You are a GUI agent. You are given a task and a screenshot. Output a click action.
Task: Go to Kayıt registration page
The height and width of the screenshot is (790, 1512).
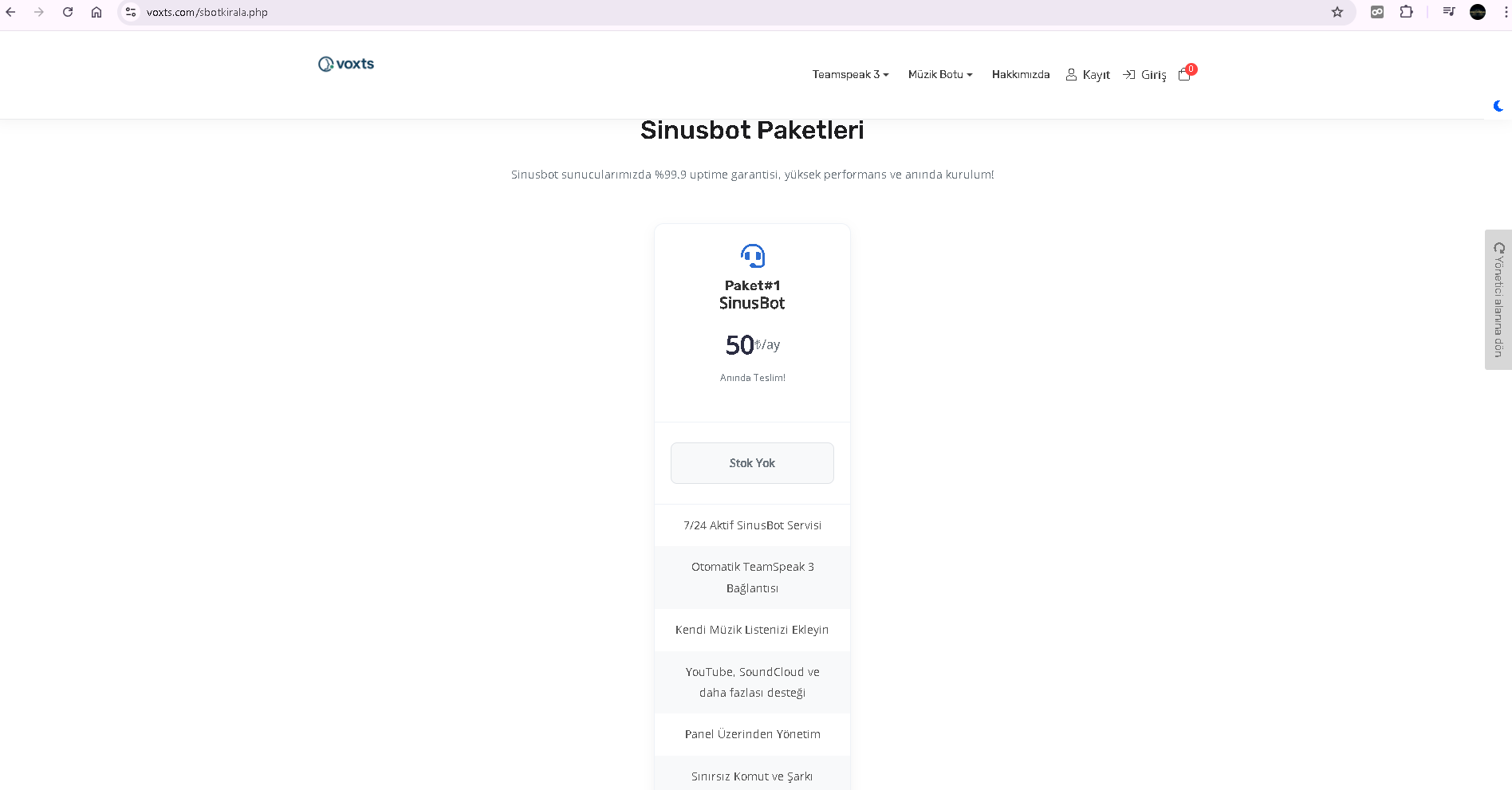pyautogui.click(x=1088, y=74)
